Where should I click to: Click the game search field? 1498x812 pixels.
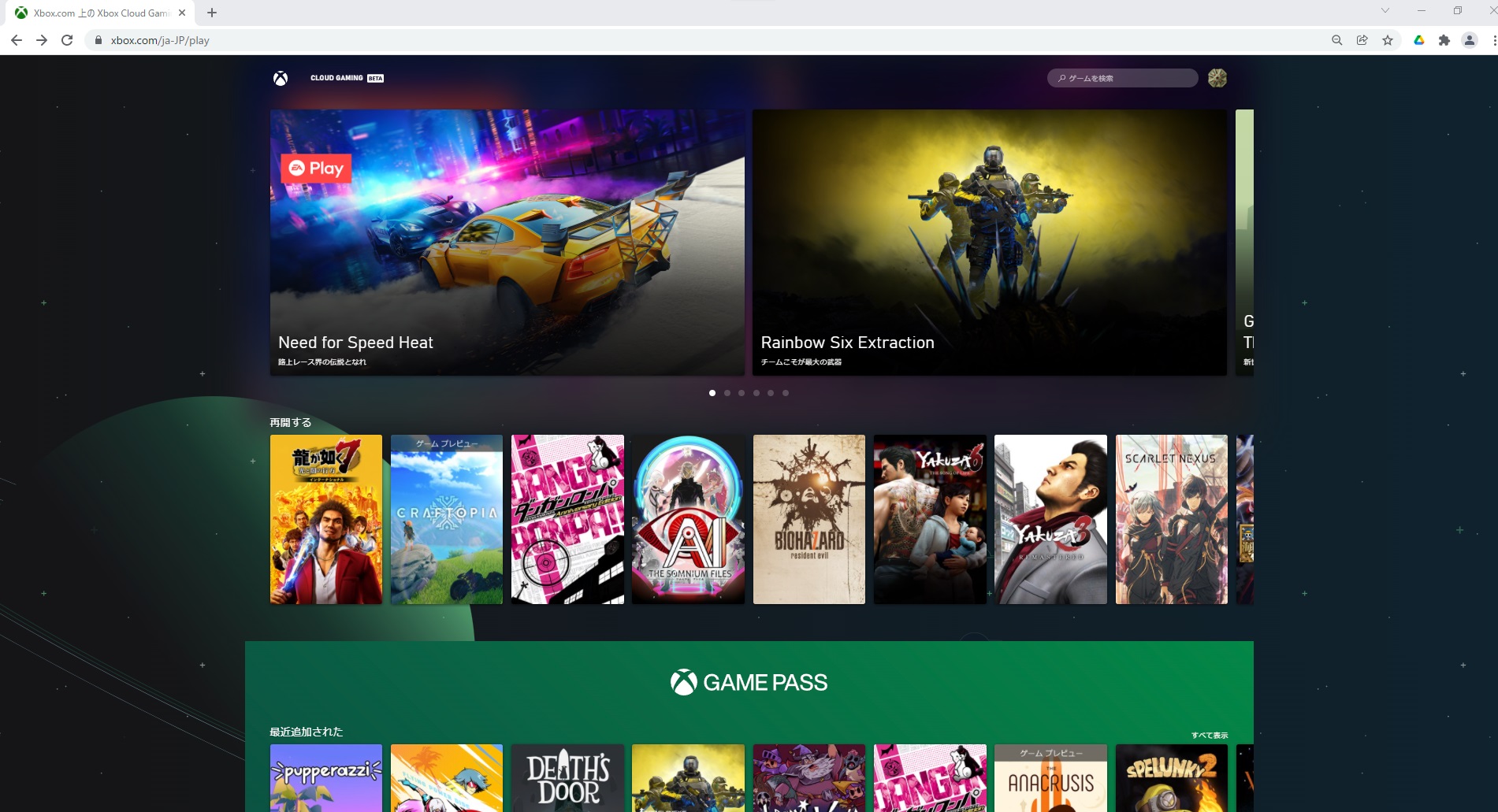pos(1122,78)
